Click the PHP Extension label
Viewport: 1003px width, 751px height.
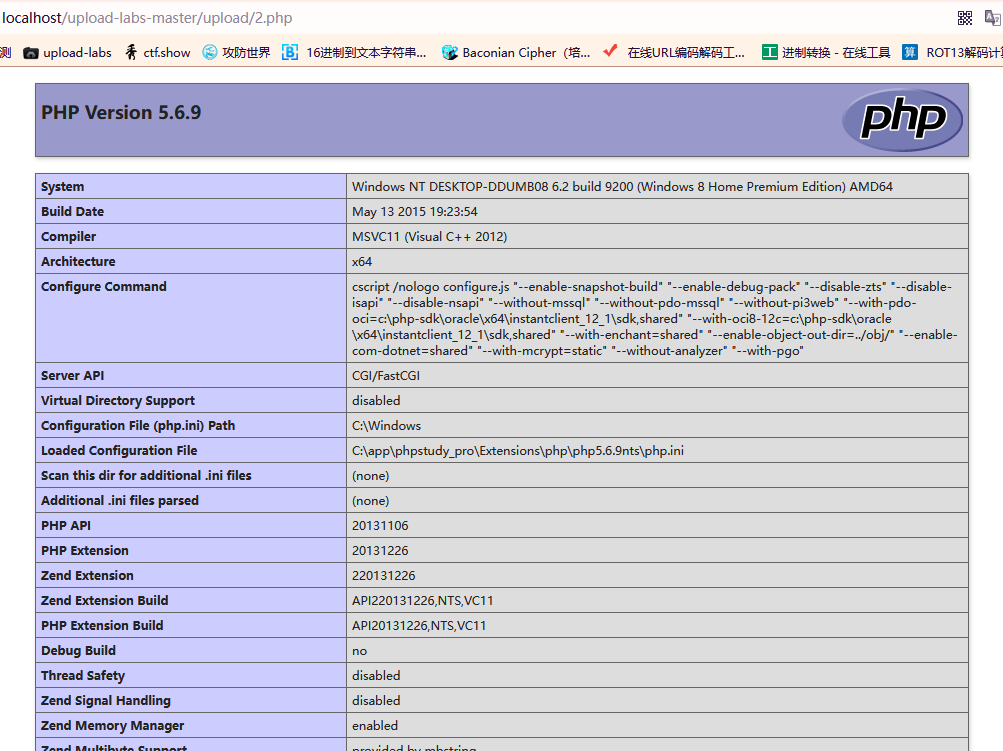pyautogui.click(x=84, y=550)
